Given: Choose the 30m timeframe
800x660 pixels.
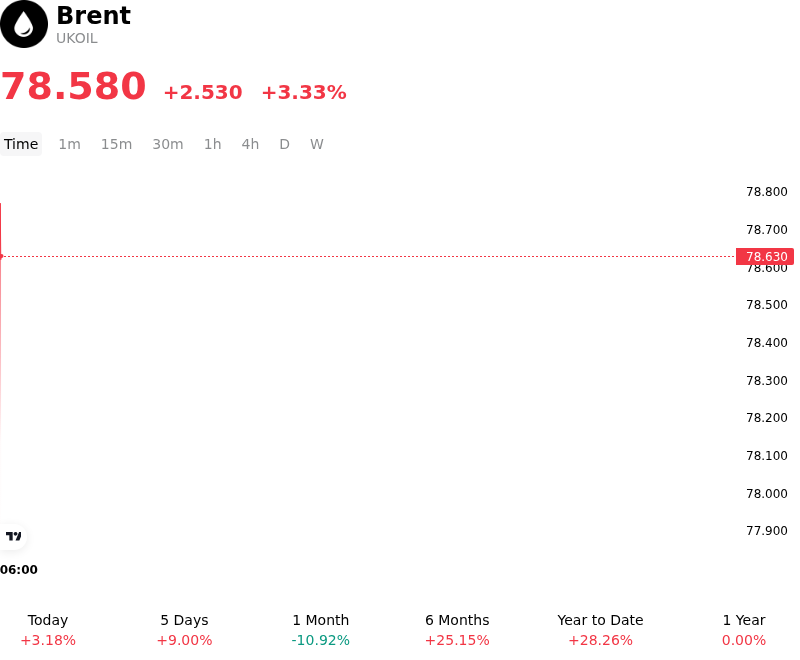Looking at the screenshot, I should click(x=168, y=144).
